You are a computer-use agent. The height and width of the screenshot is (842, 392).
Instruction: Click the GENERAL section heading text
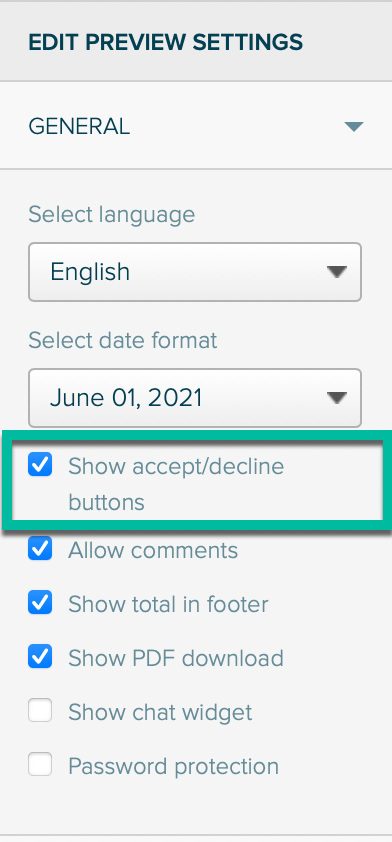(x=79, y=127)
